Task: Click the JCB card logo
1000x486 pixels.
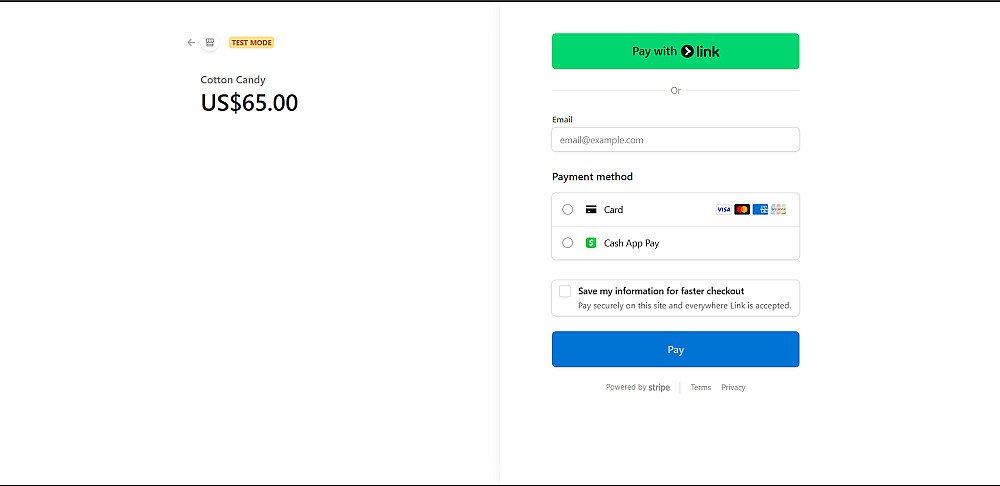Action: click(778, 210)
